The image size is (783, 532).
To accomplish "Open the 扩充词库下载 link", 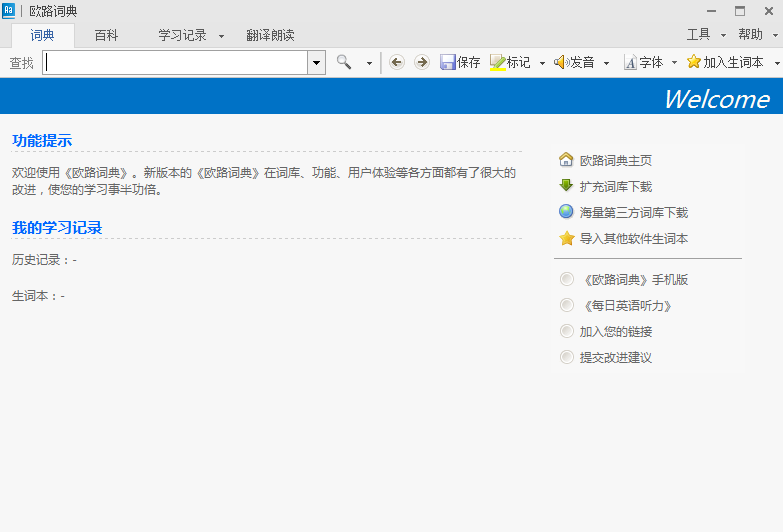I will 615,186.
